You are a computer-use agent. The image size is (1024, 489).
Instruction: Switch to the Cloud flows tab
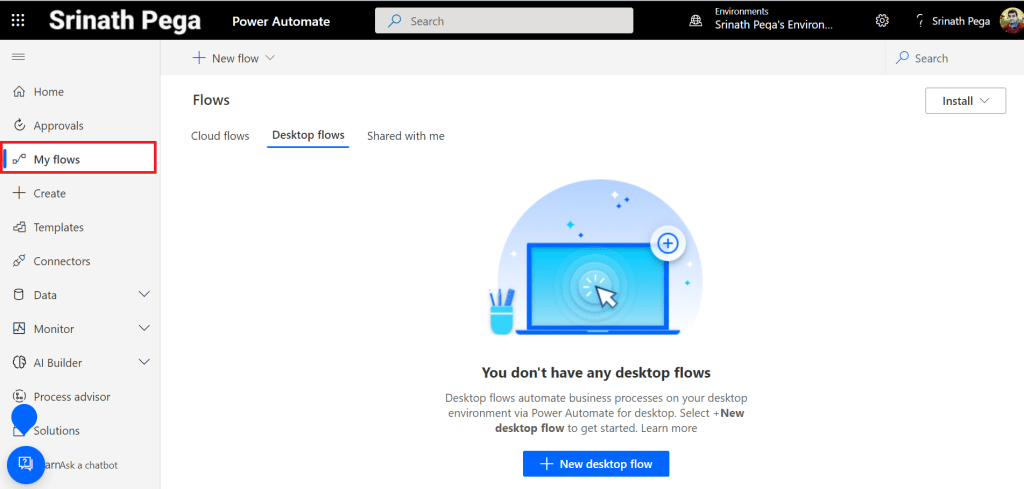[x=220, y=136]
